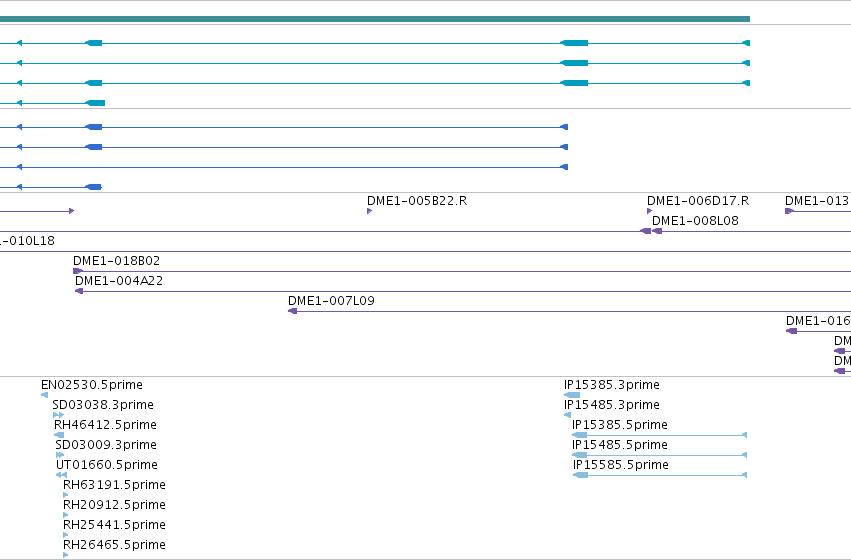851x560 pixels.
Task: Select the purple span line under DME1-007L09
Action: [569, 311]
